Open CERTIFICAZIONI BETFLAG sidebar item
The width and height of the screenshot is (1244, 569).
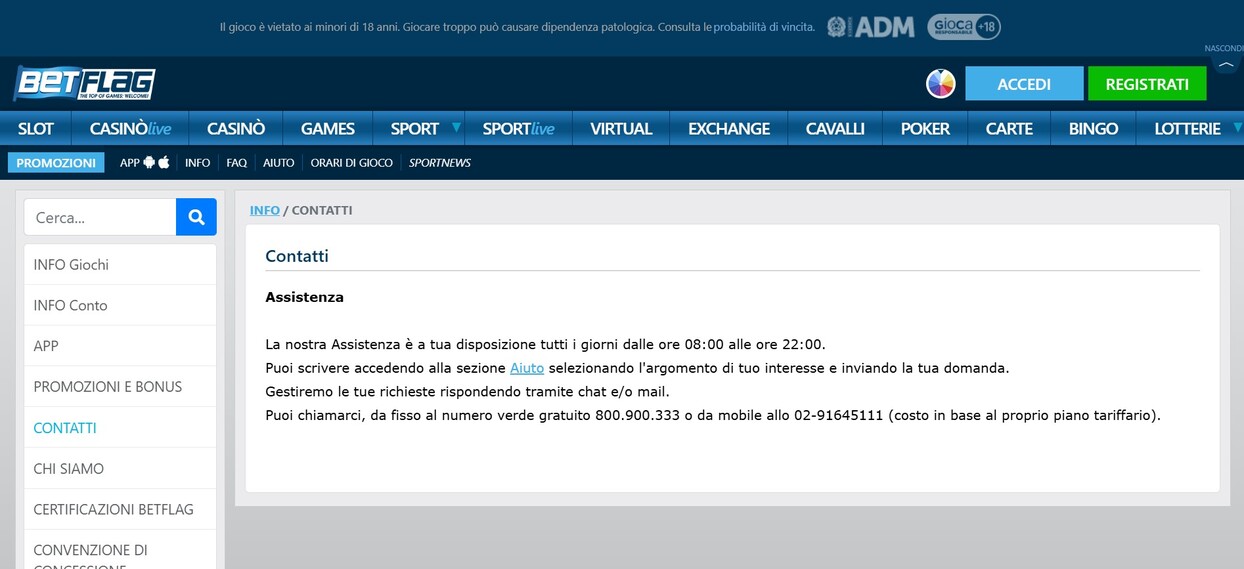120,509
